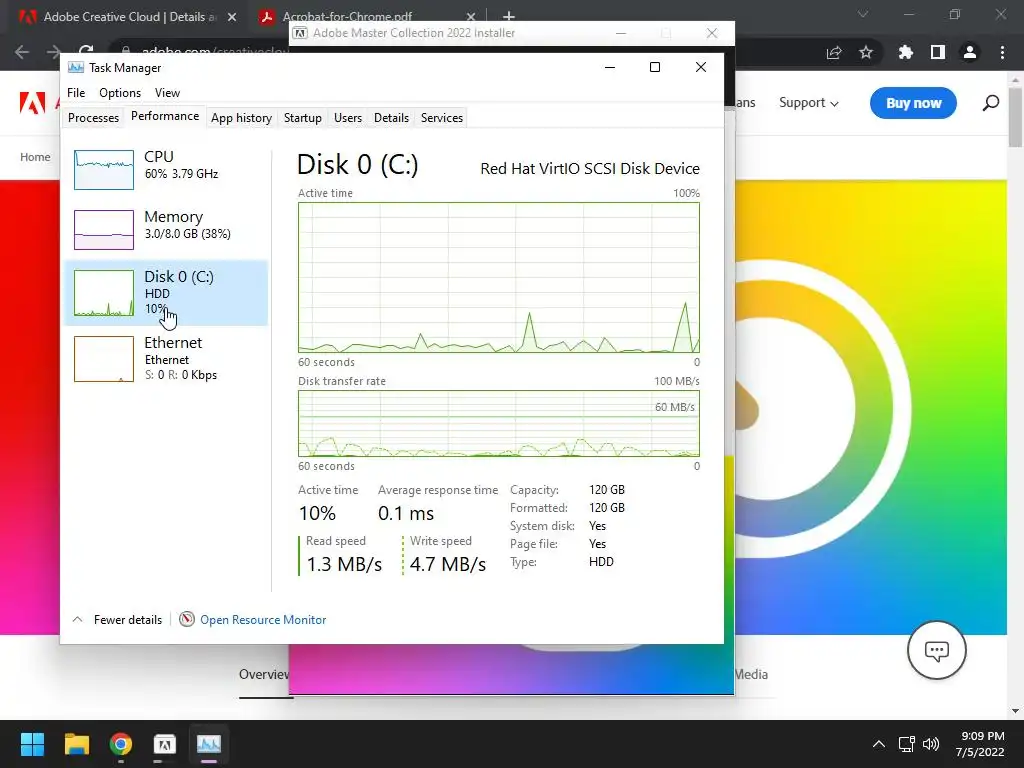Open the Adobe chat support bubble
This screenshot has height=768, width=1024.
pos(936,650)
